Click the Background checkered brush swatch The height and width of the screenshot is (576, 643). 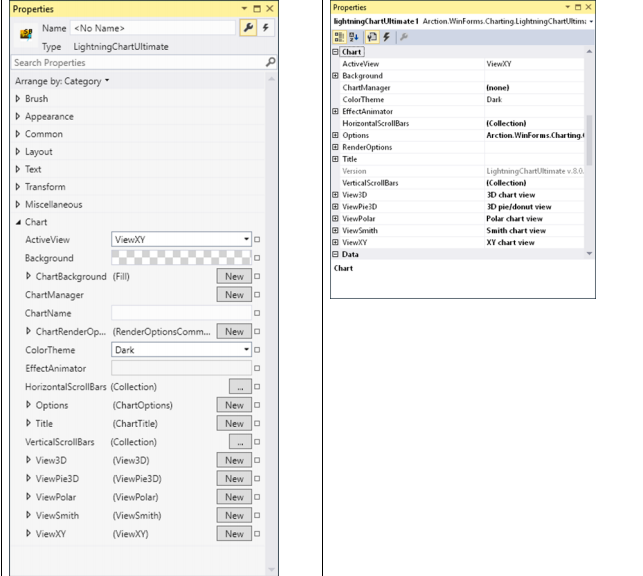pyautogui.click(x=181, y=258)
